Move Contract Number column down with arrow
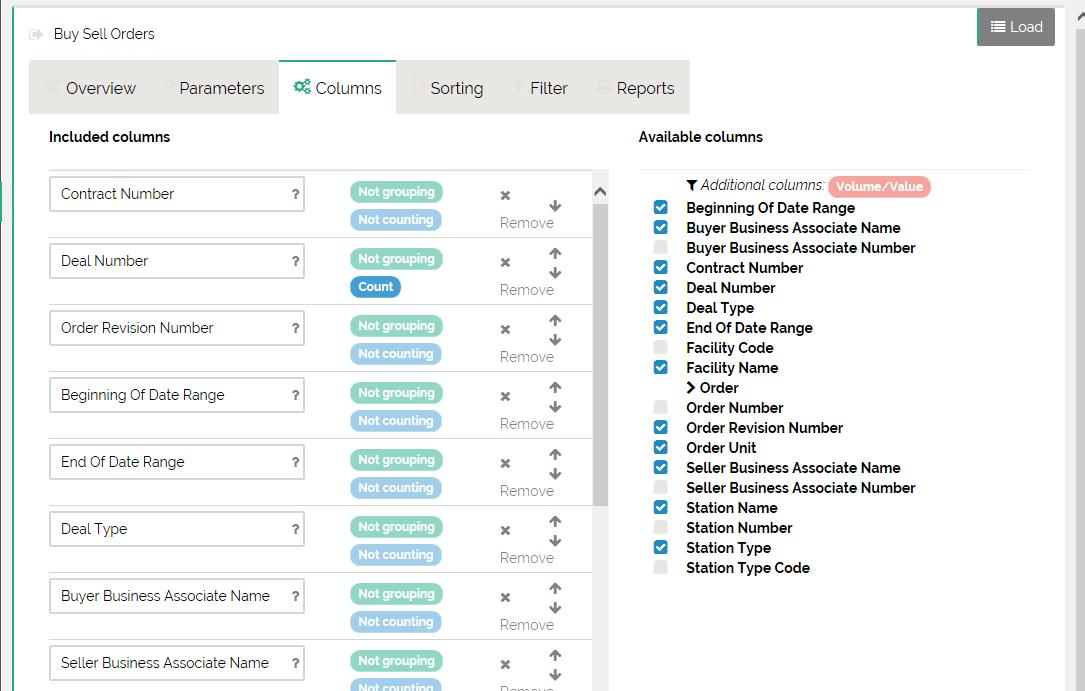Image resolution: width=1085 pixels, height=691 pixels. (555, 206)
